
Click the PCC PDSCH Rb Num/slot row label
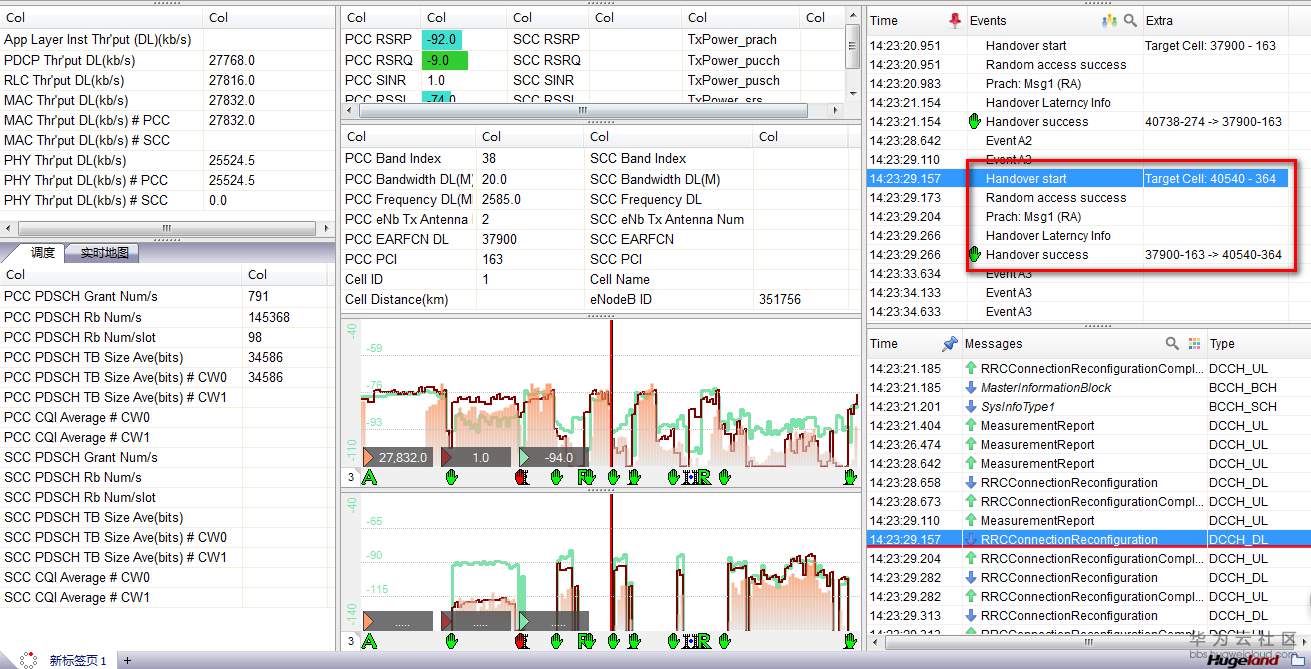(x=80, y=337)
